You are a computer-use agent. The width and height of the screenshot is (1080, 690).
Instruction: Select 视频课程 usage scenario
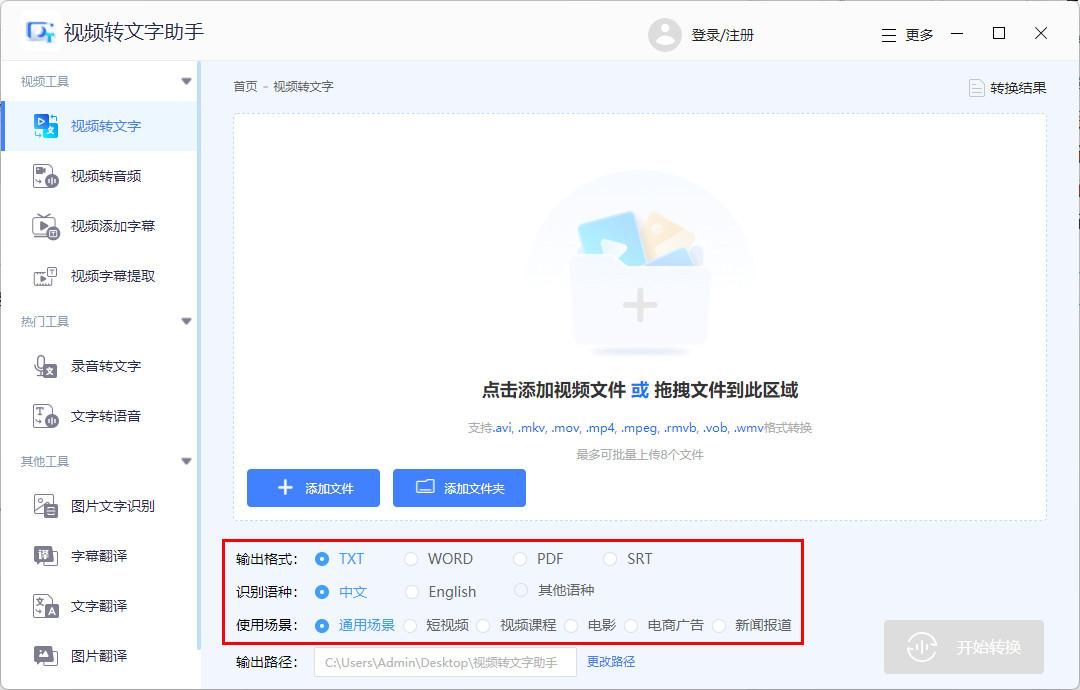point(484,625)
